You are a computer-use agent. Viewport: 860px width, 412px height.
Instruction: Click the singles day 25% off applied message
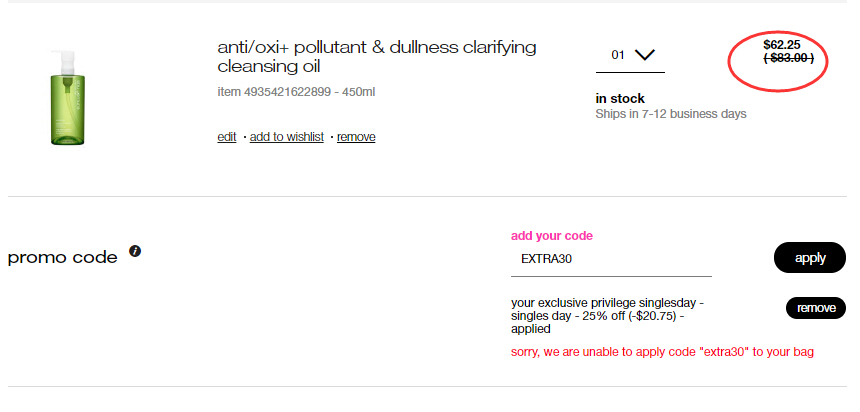(x=607, y=316)
